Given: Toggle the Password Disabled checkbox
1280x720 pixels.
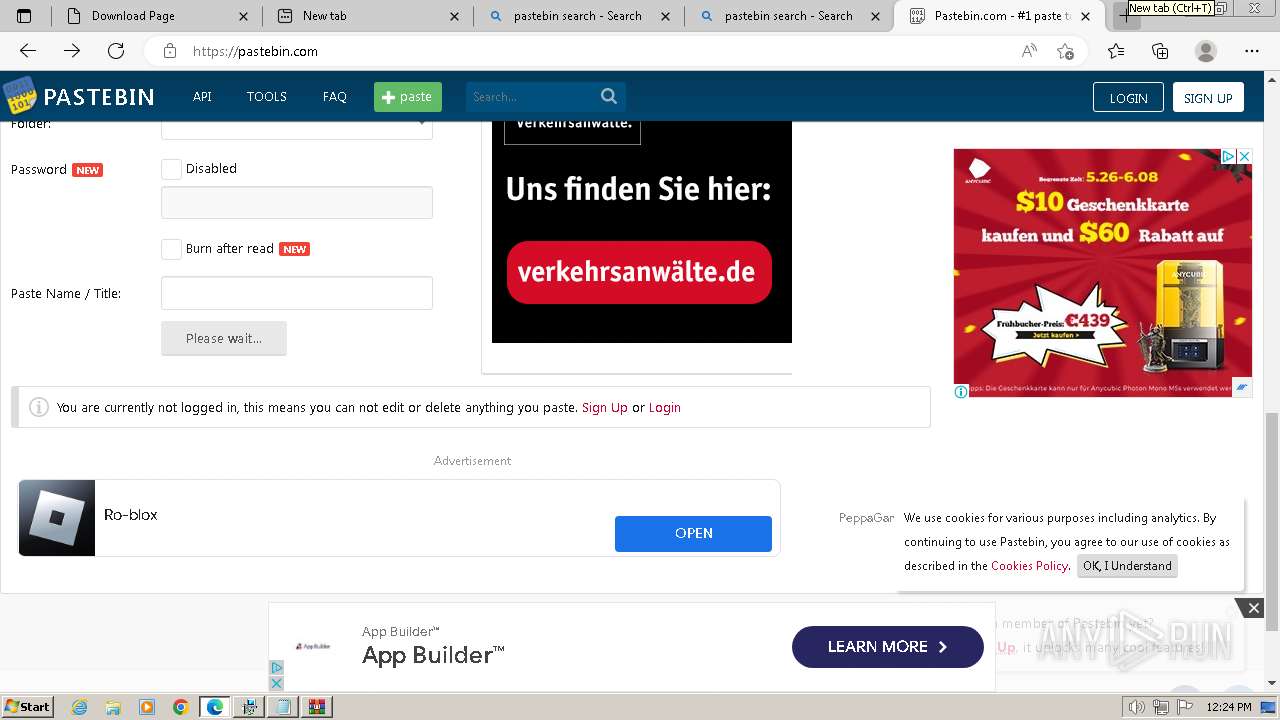Looking at the screenshot, I should (172, 169).
